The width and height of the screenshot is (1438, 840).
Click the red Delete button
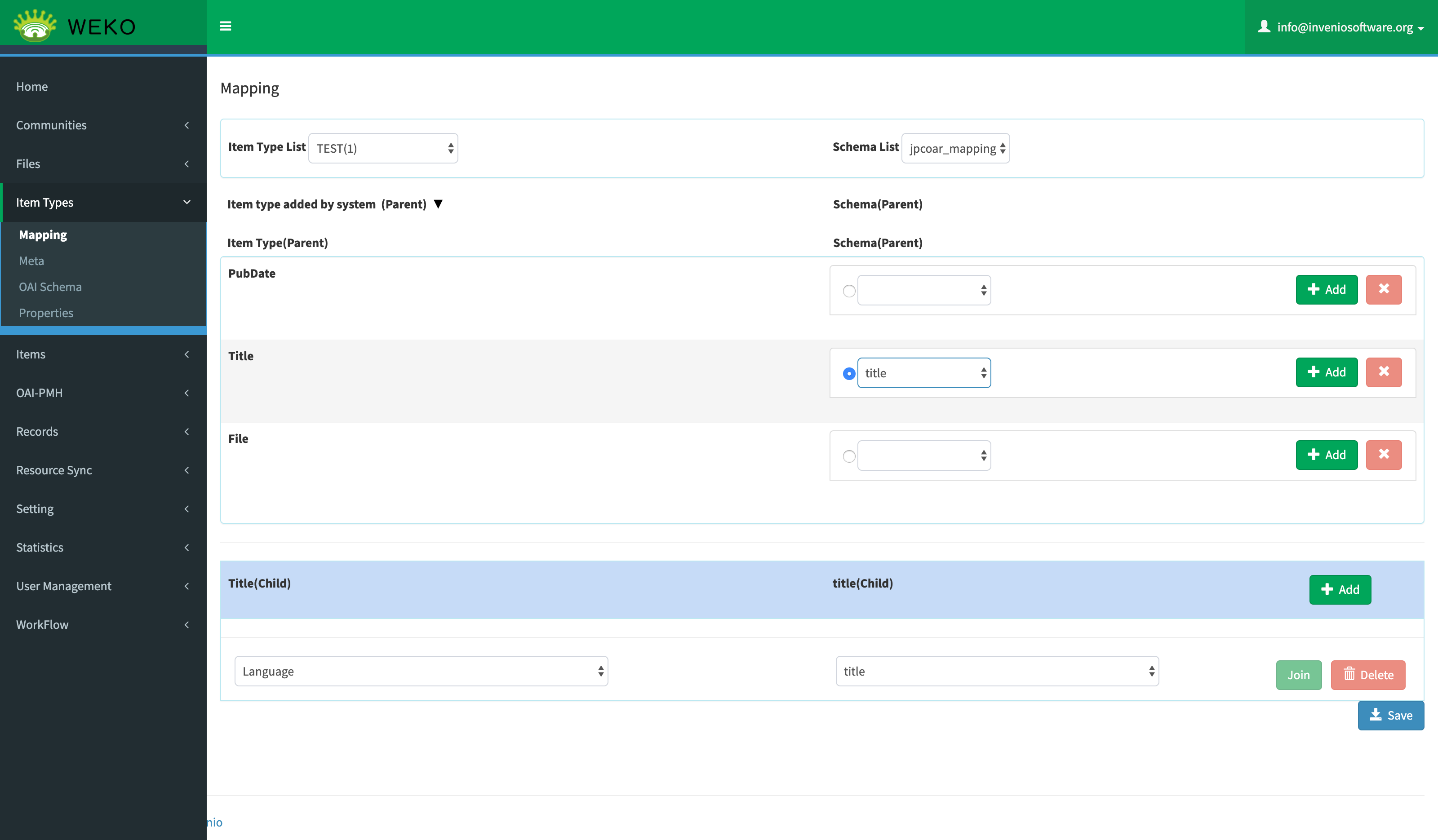click(x=1367, y=675)
